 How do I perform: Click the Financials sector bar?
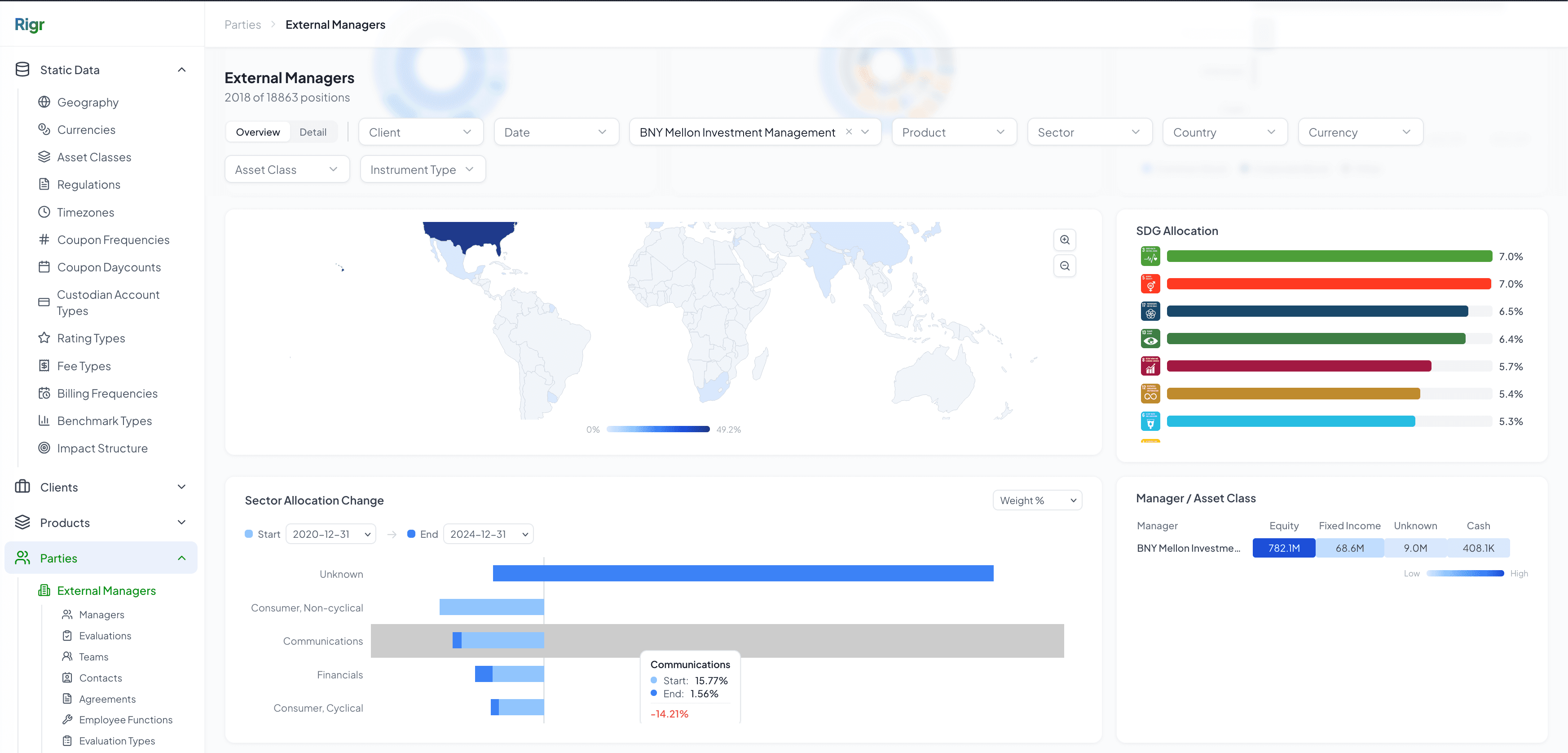tap(510, 674)
